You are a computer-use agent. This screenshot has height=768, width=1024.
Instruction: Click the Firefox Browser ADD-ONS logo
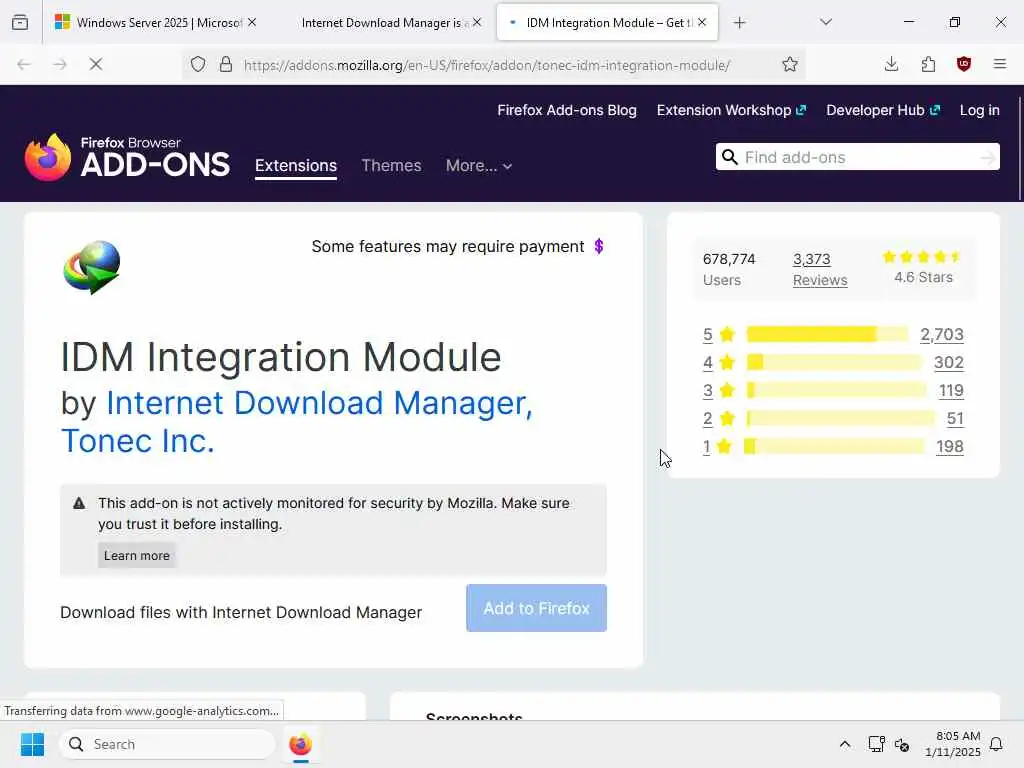click(x=127, y=157)
